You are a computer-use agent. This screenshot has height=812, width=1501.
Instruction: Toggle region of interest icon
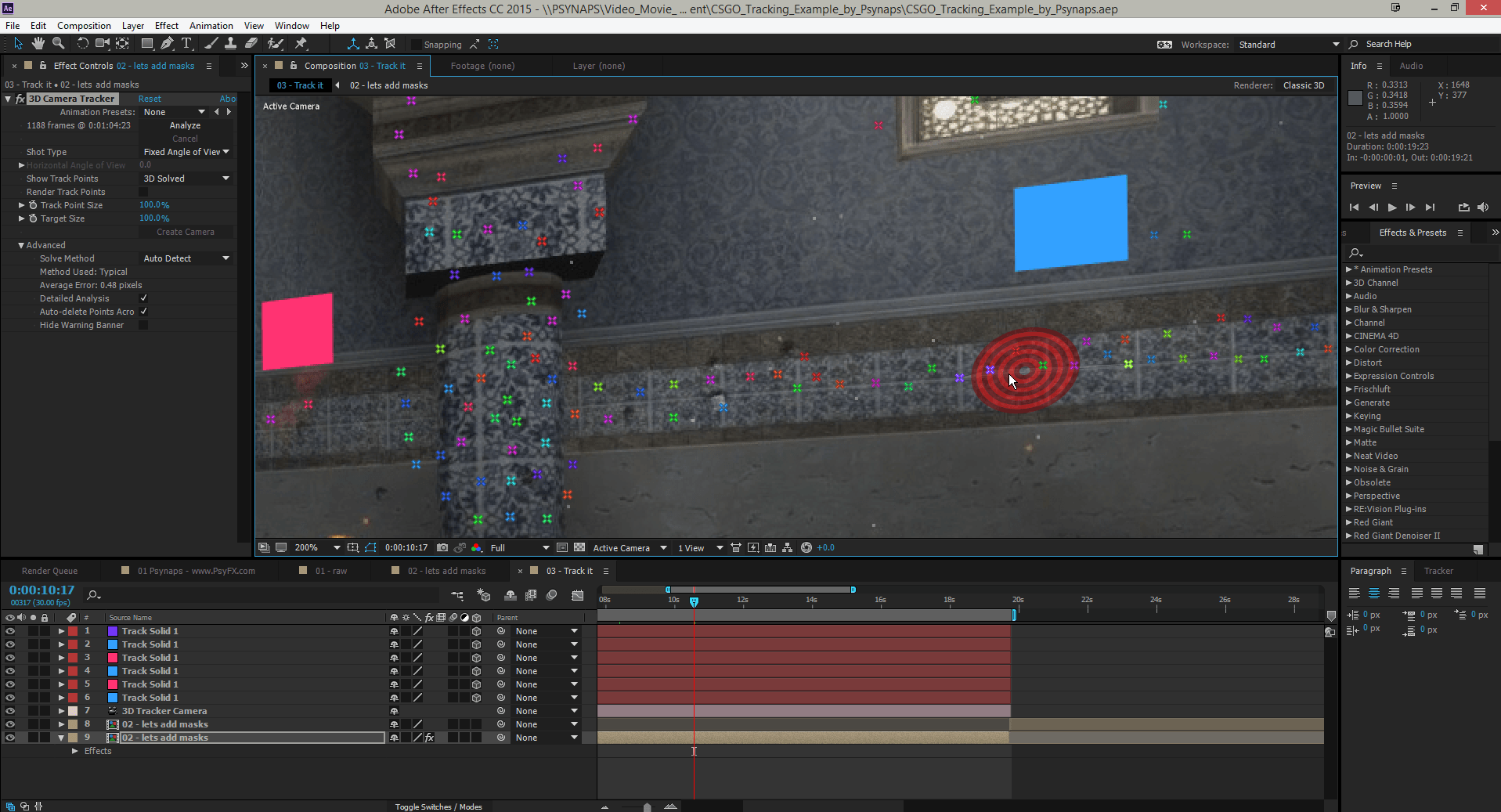pos(561,547)
